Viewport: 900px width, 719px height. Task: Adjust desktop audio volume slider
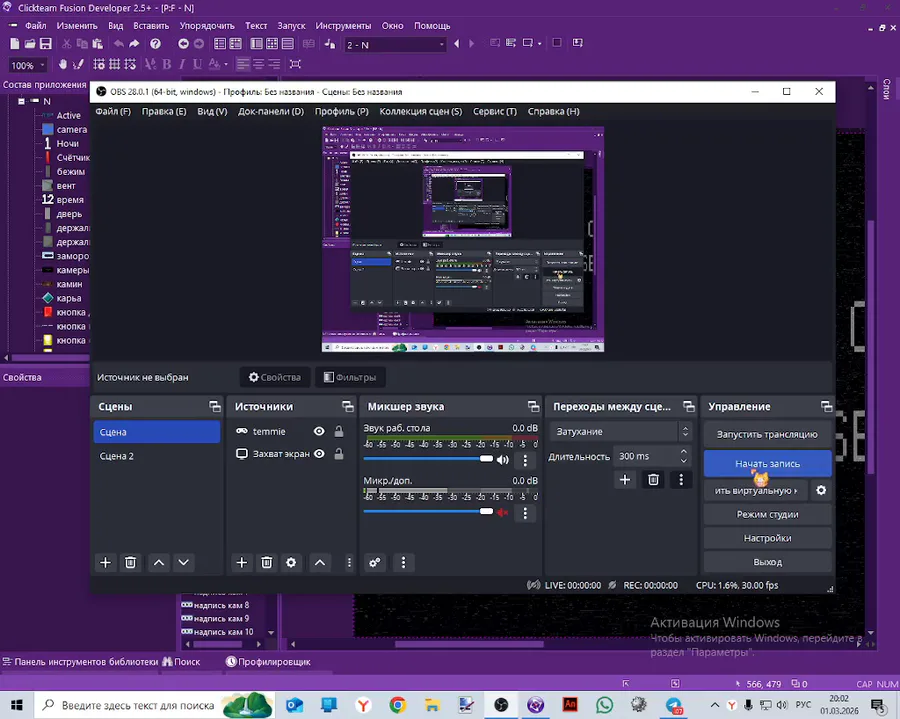pyautogui.click(x=428, y=458)
